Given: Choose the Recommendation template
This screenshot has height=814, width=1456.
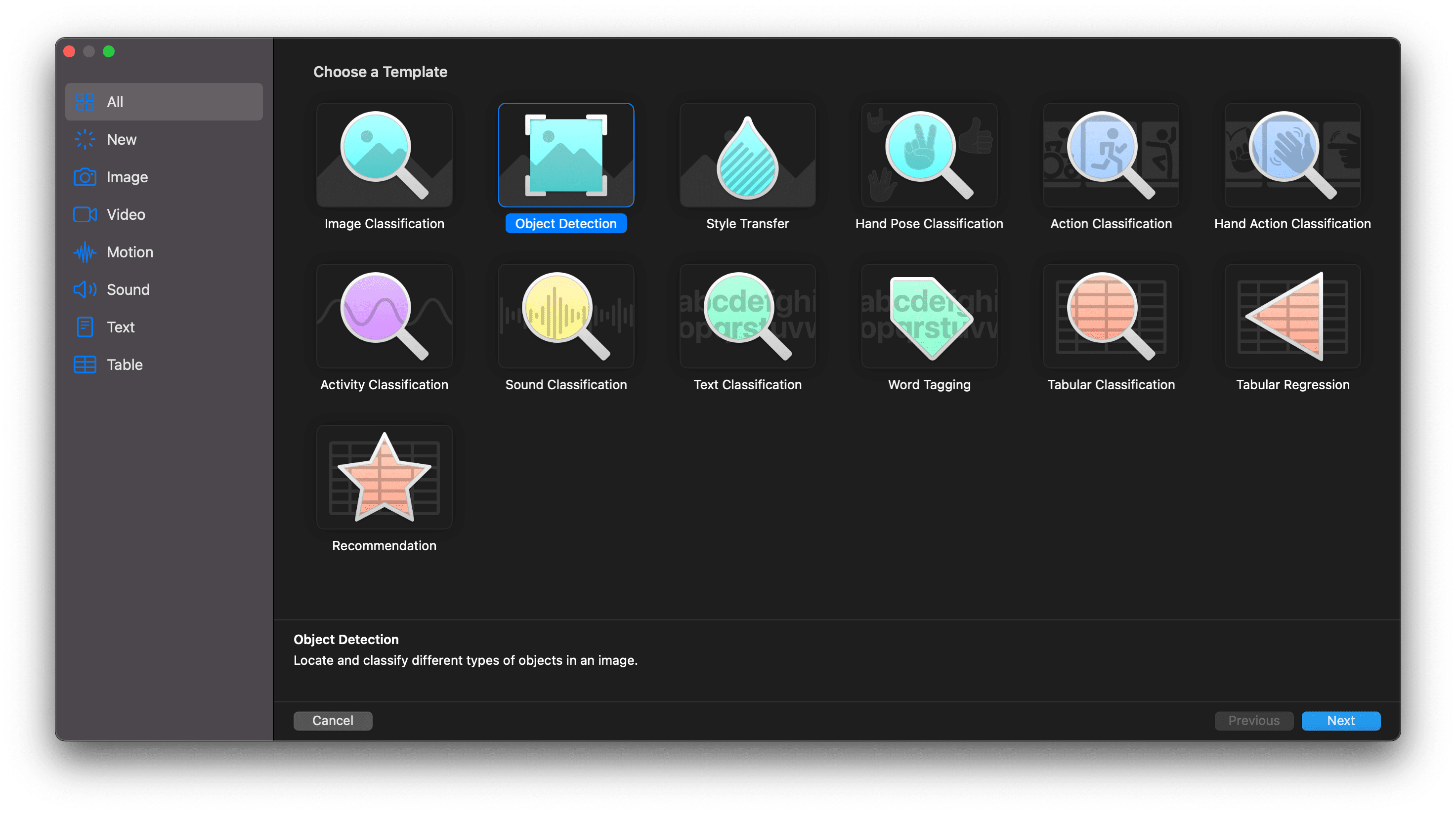Looking at the screenshot, I should click(384, 477).
